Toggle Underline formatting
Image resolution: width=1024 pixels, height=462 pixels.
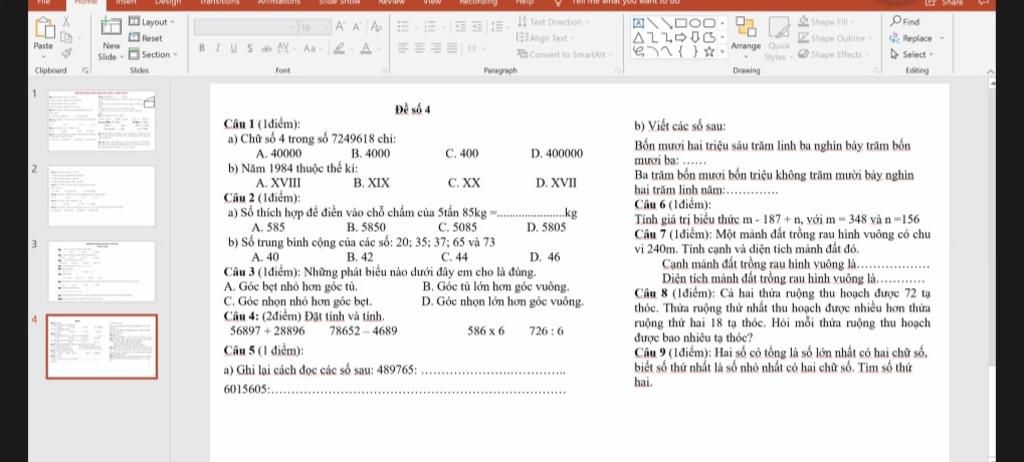pos(234,48)
